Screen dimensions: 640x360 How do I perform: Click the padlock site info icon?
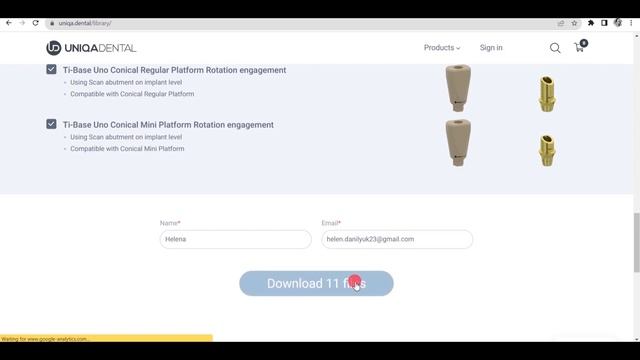point(52,23)
